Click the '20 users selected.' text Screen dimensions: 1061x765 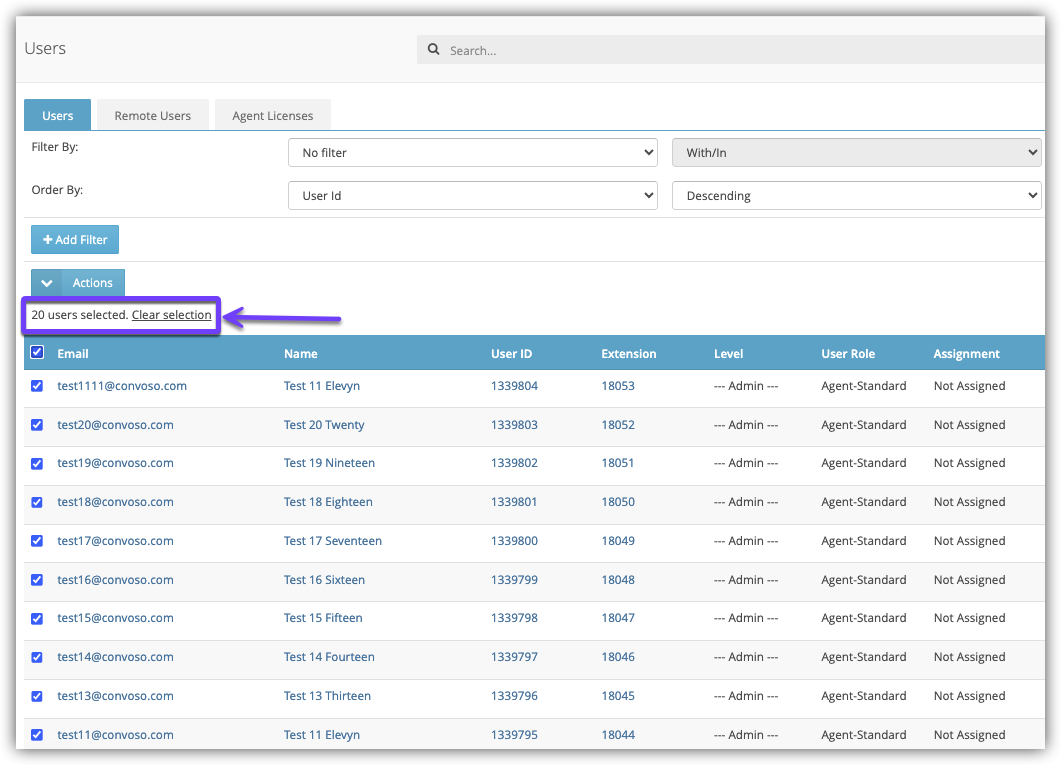(80, 315)
